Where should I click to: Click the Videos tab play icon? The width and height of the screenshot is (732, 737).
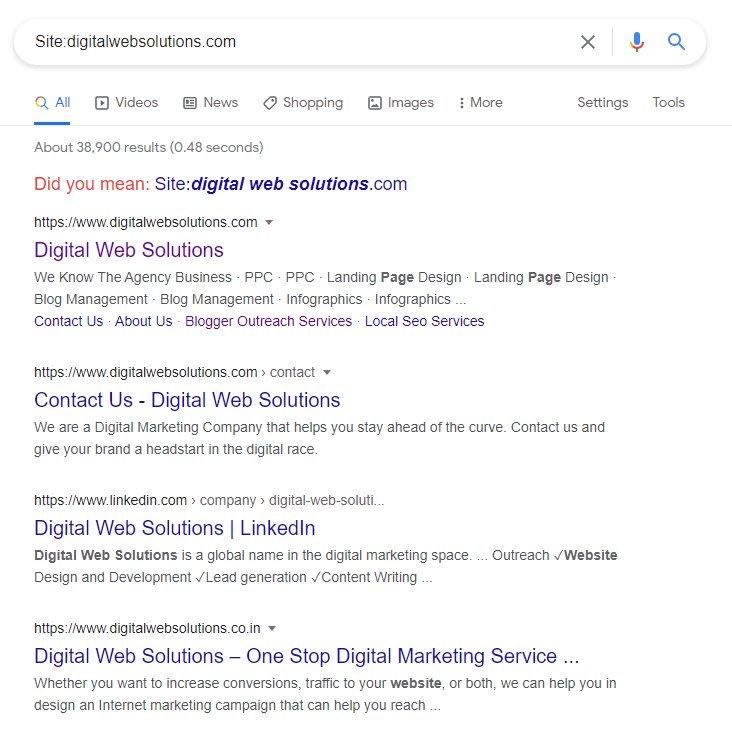pyautogui.click(x=102, y=103)
